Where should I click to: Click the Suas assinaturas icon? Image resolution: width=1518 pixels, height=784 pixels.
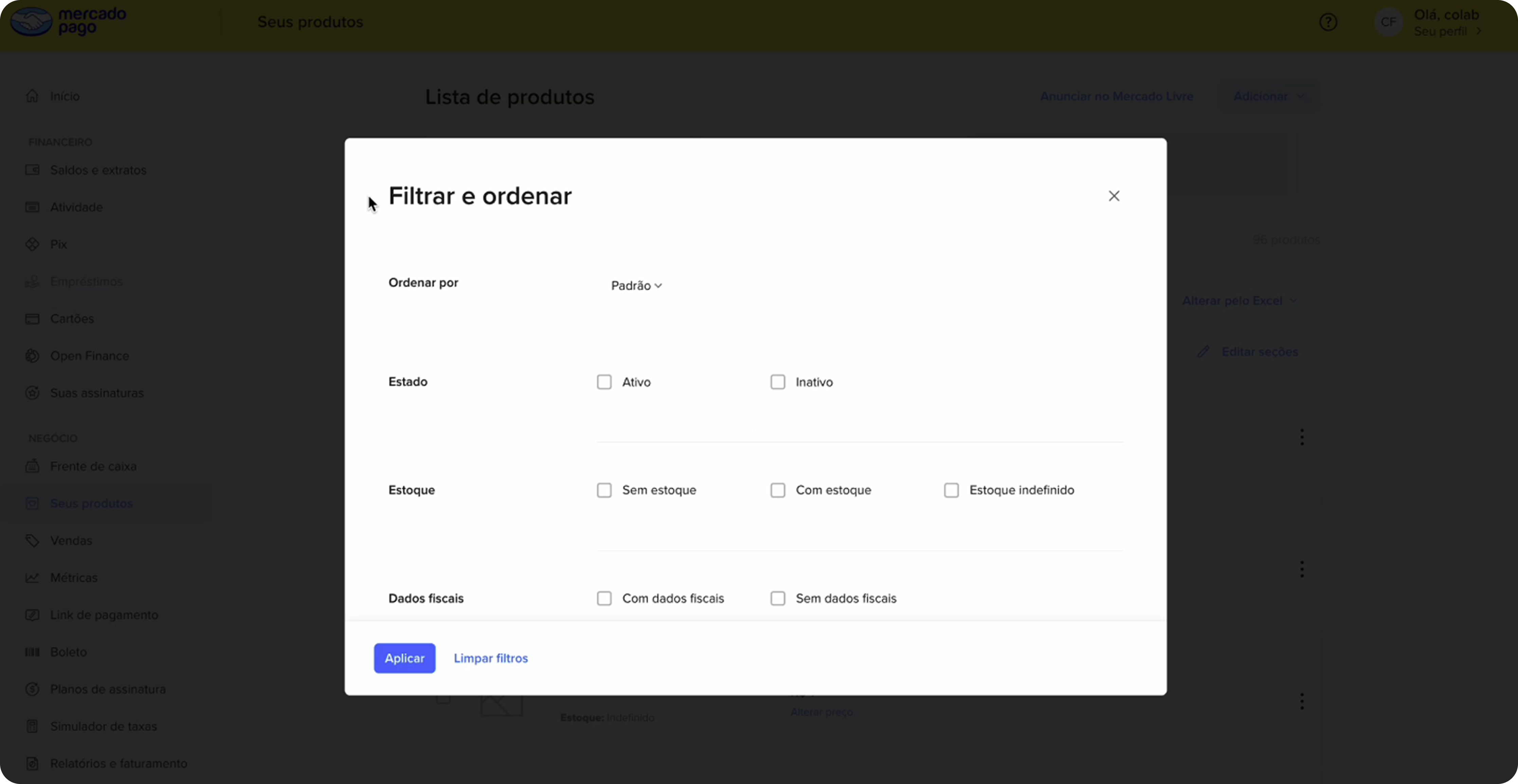tap(32, 393)
